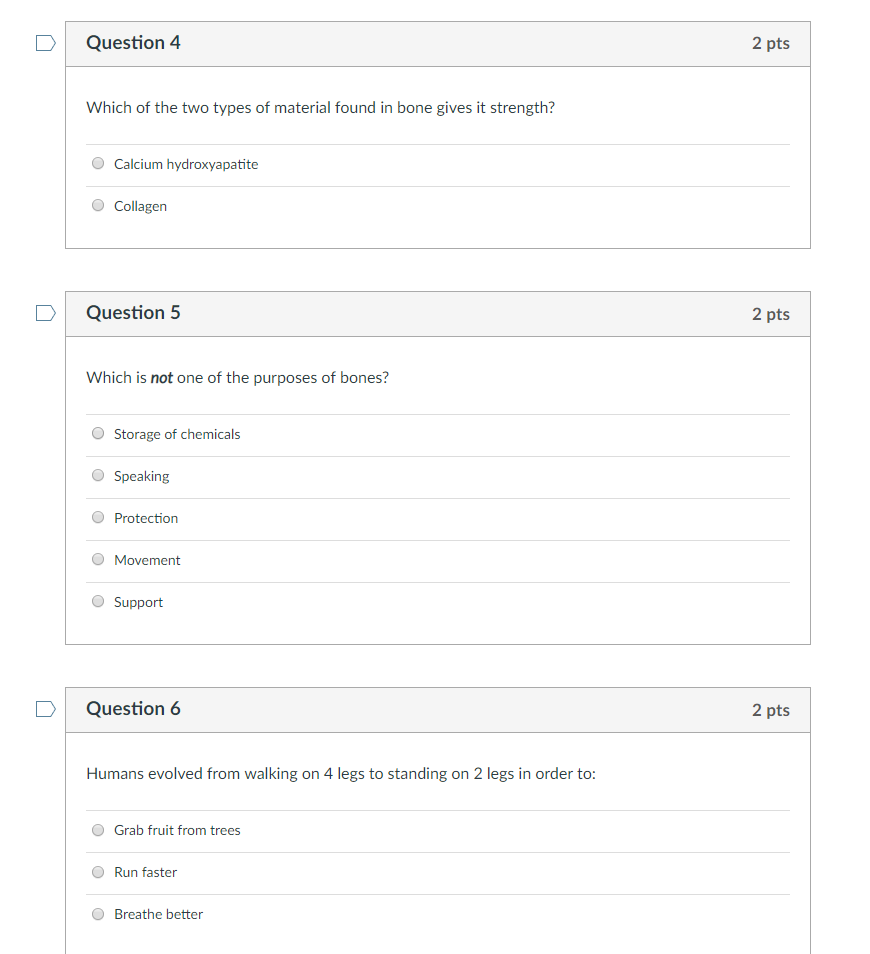Select Calcium hydroxyapatite answer
The width and height of the screenshot is (870, 954).
(x=98, y=163)
